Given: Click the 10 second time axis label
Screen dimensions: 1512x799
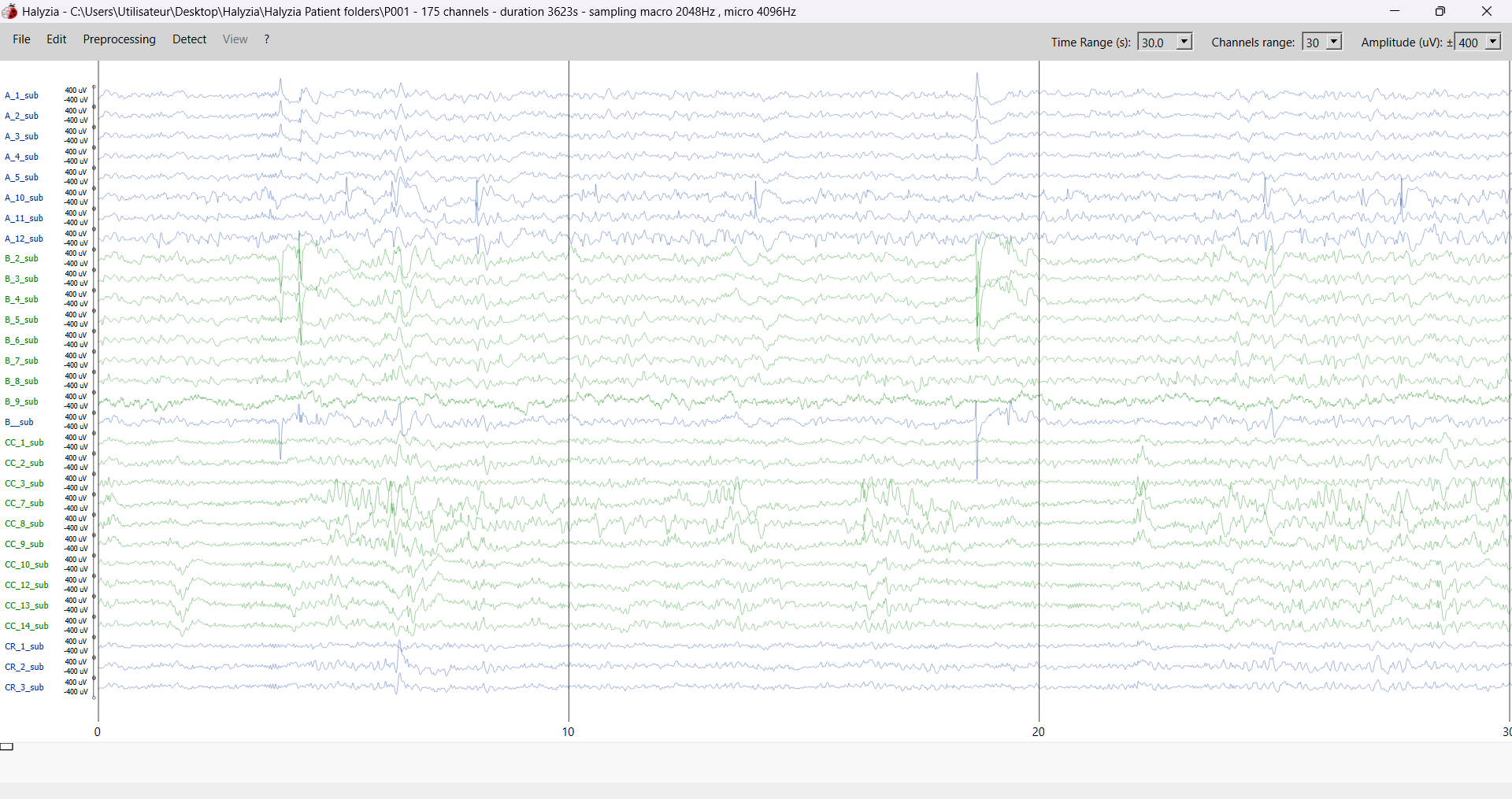Looking at the screenshot, I should coord(568,731).
